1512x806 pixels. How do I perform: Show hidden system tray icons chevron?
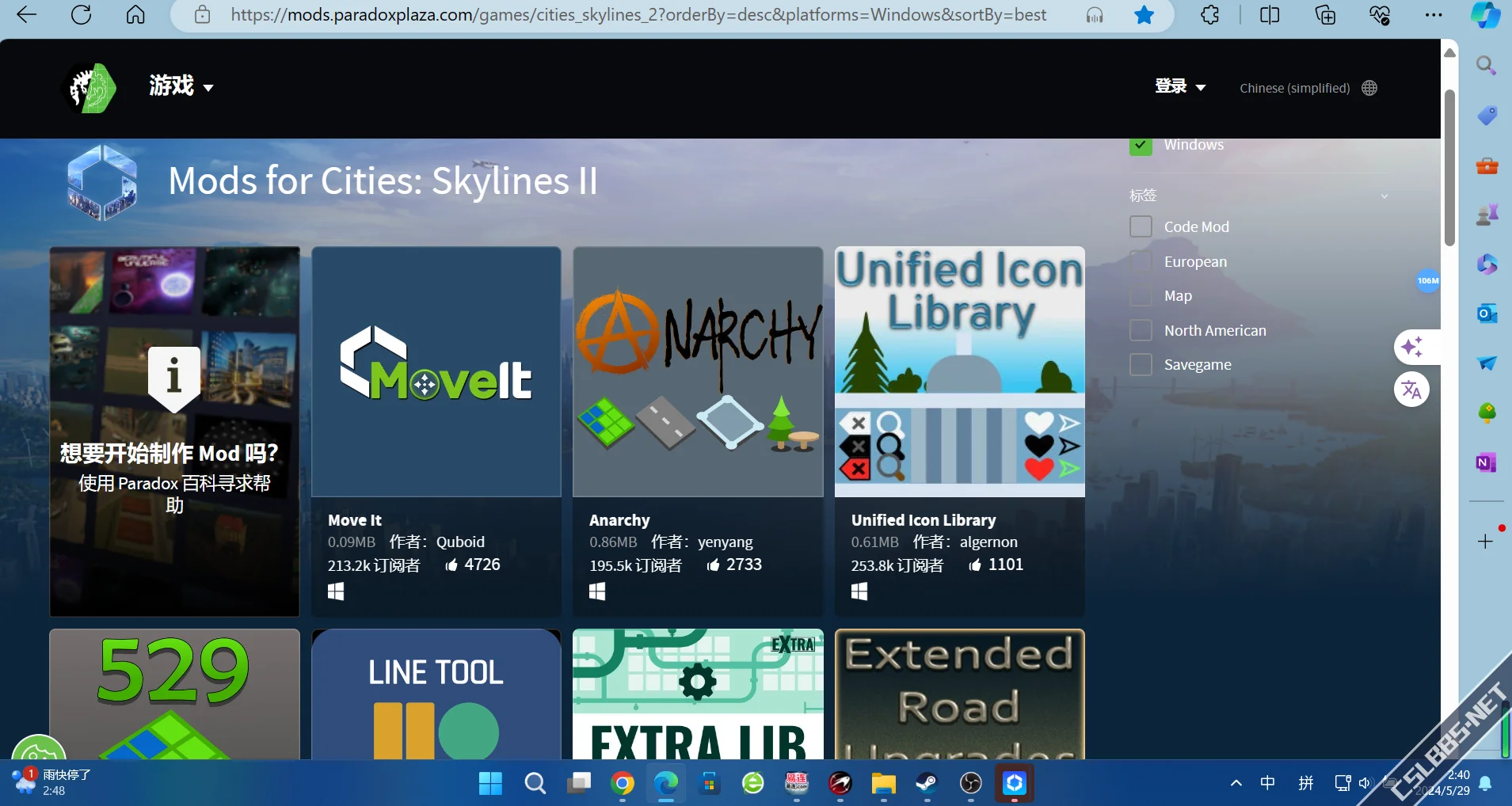(x=1236, y=783)
